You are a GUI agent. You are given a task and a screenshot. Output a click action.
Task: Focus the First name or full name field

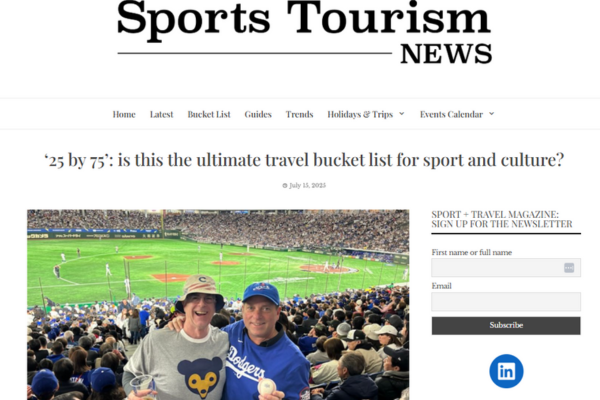pyautogui.click(x=506, y=268)
